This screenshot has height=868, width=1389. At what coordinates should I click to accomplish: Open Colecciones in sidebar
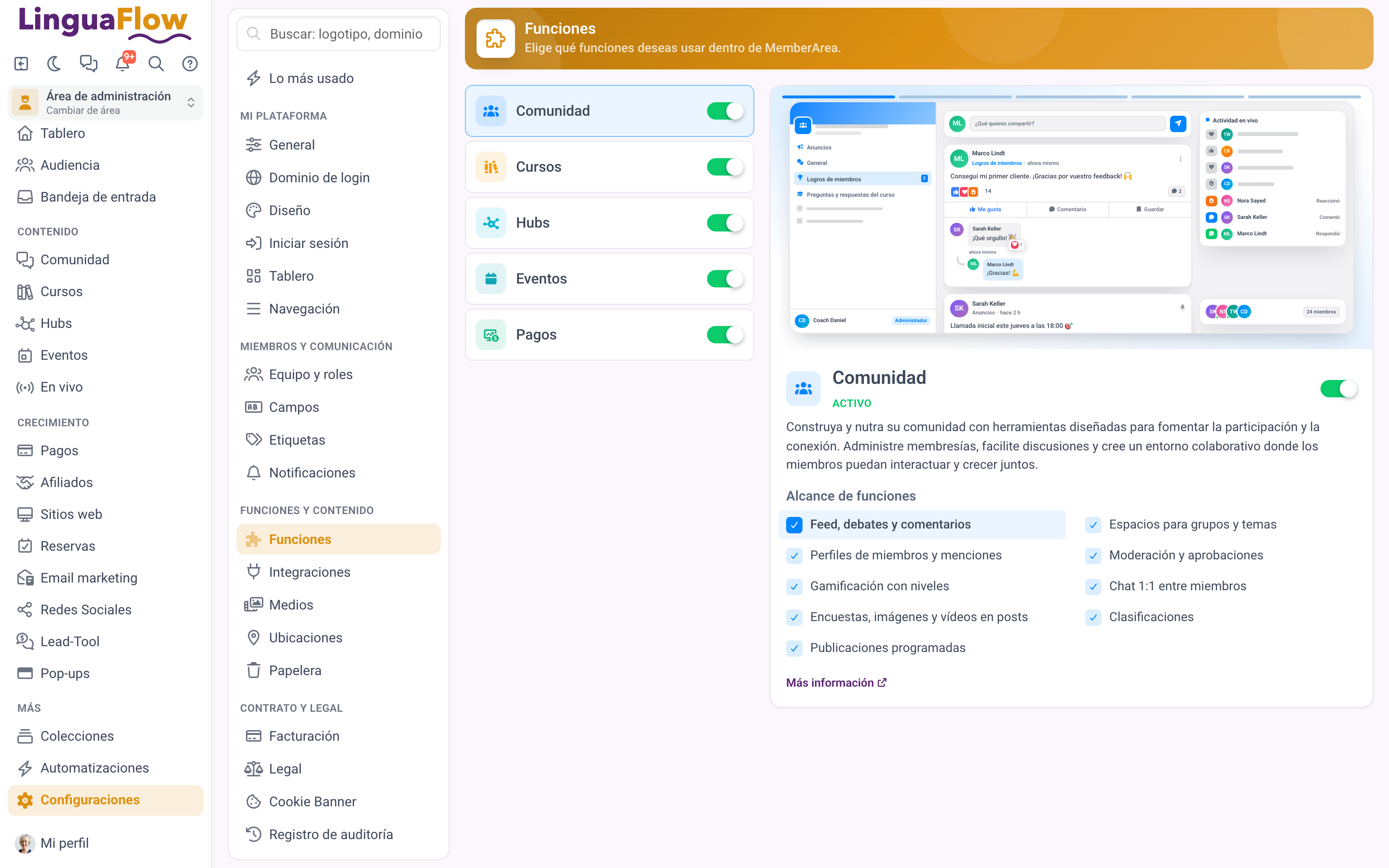[x=106, y=736]
